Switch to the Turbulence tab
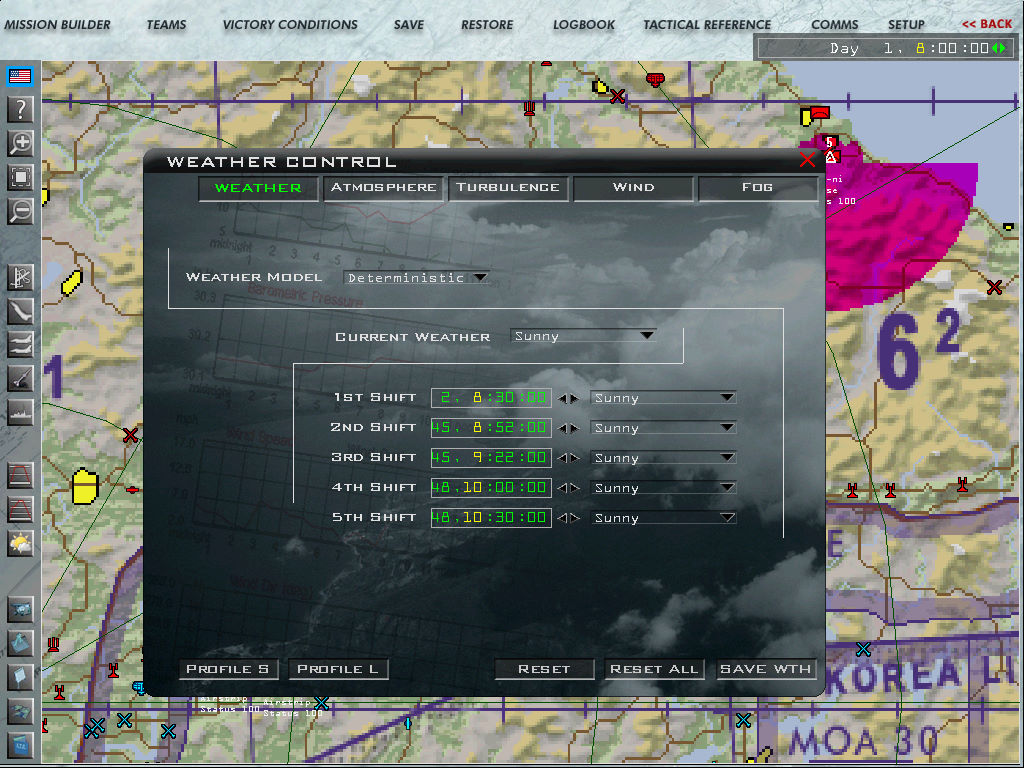 click(507, 187)
